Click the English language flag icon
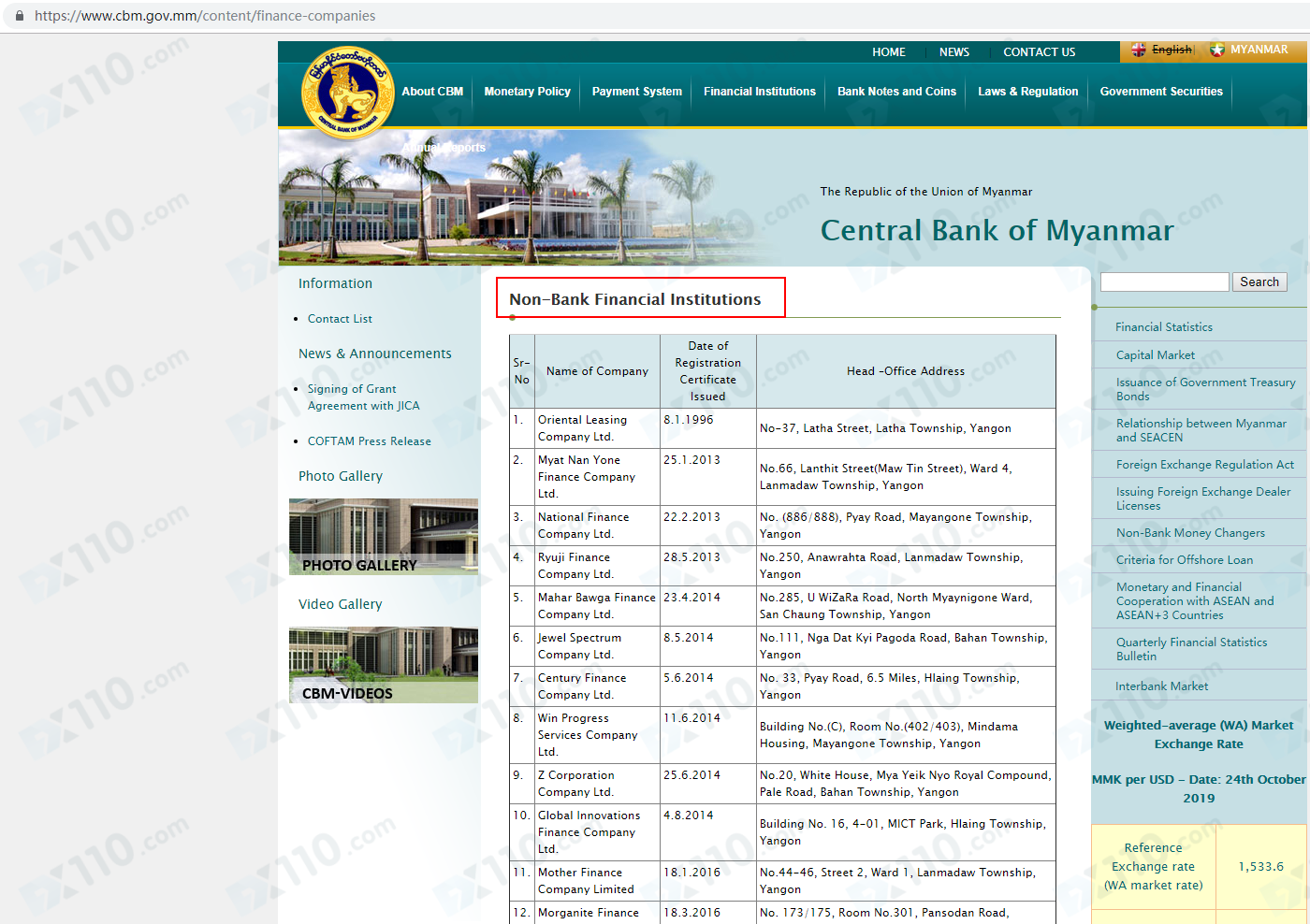1310x924 pixels. point(1139,50)
